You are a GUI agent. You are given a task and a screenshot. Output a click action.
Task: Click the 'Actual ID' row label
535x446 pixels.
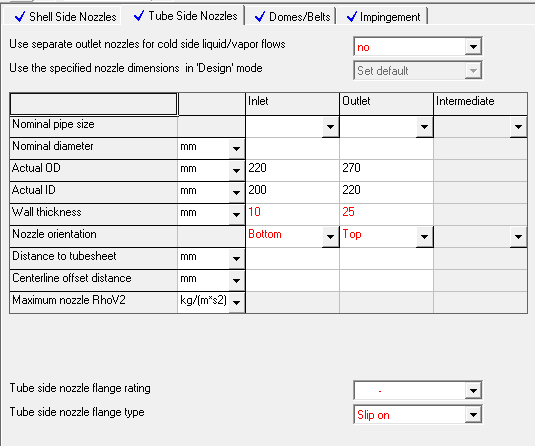93,192
